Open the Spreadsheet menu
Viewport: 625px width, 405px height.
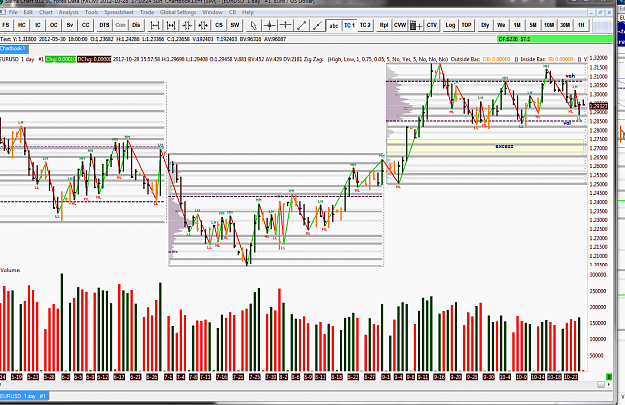119,12
